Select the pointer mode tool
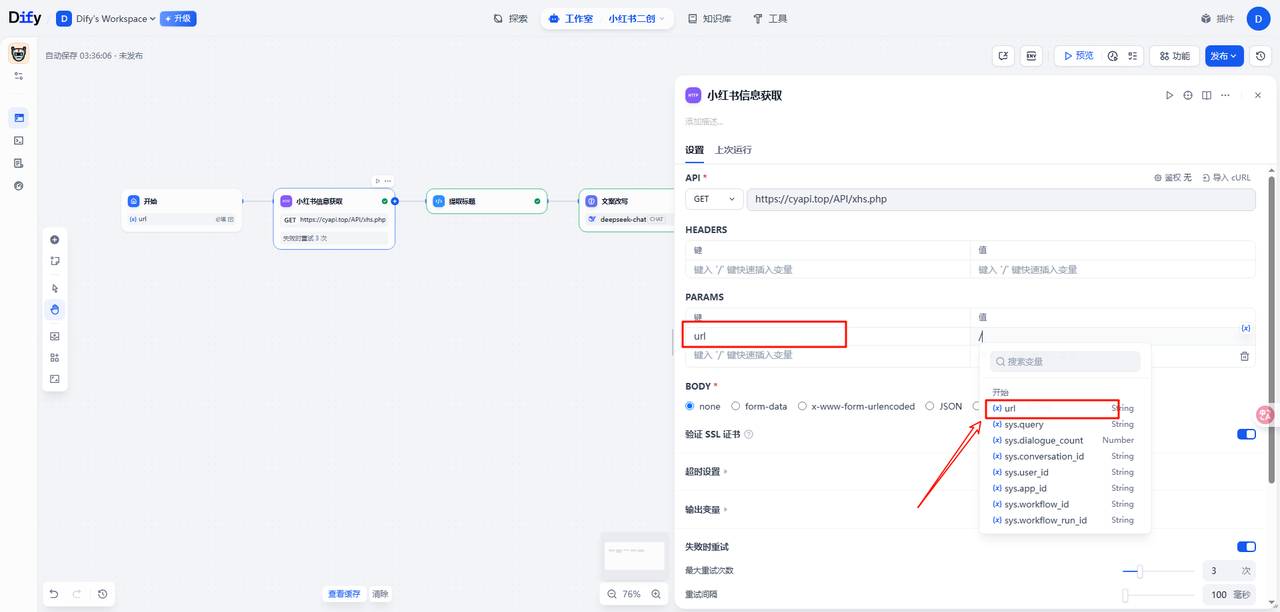 coord(54,288)
